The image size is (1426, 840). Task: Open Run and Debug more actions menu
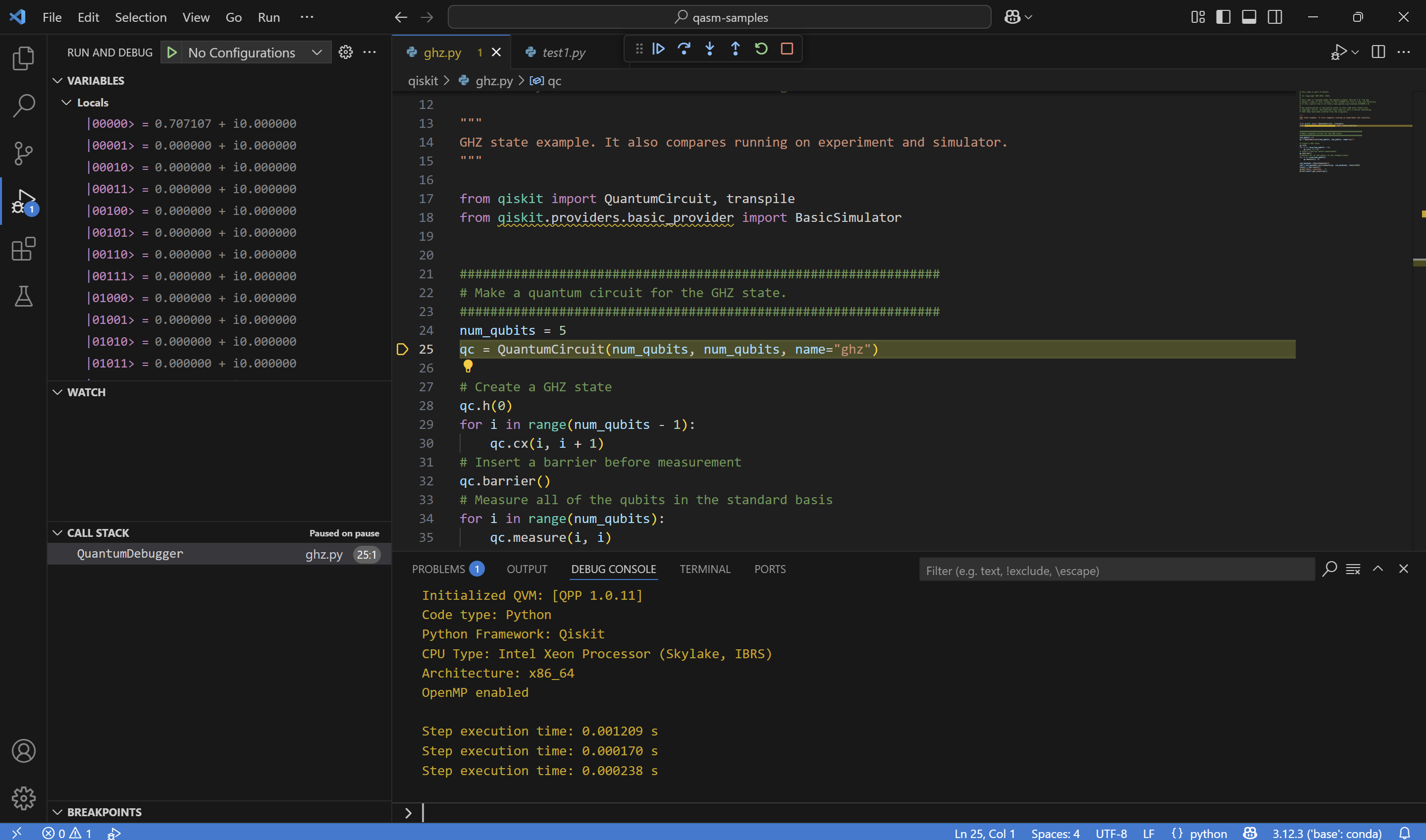370,52
